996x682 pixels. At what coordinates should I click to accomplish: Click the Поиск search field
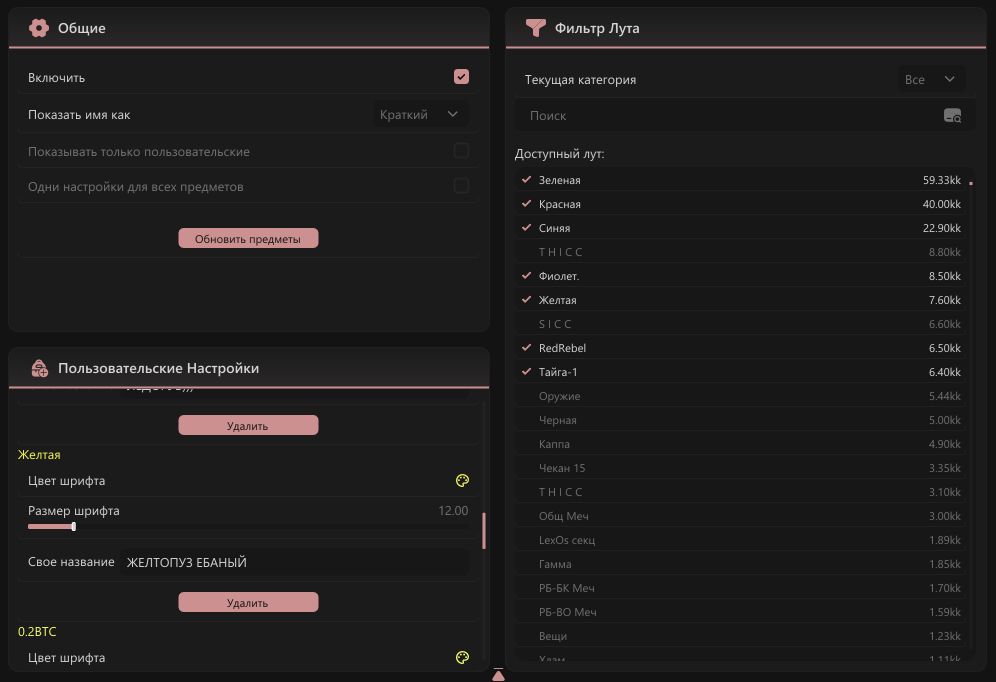[x=744, y=116]
